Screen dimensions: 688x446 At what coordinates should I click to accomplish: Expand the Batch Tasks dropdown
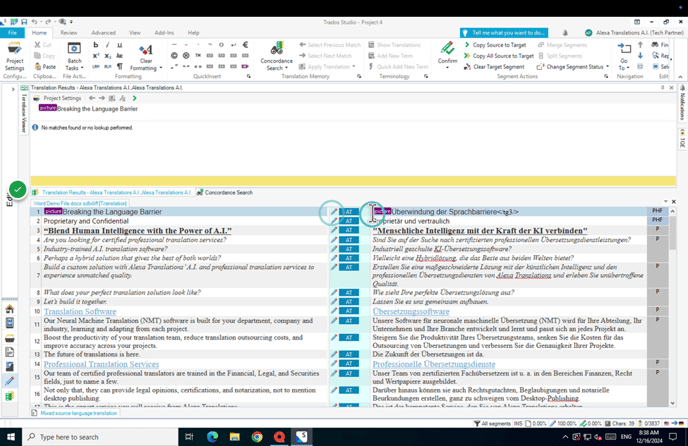[82, 68]
